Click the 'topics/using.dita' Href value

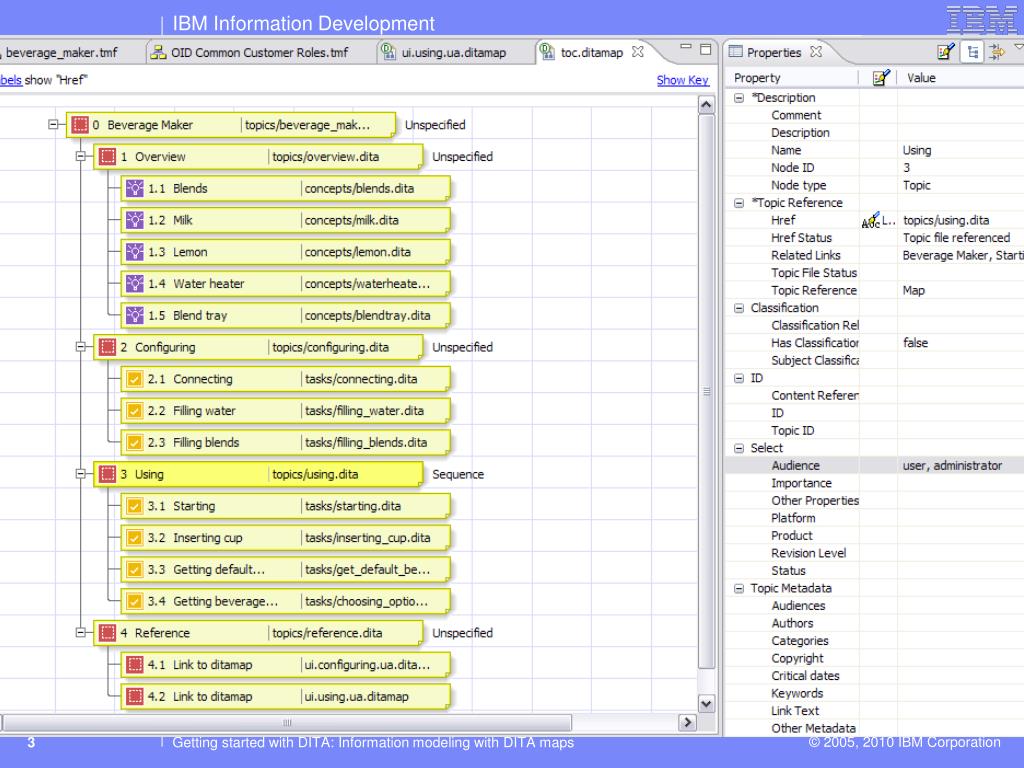point(946,221)
